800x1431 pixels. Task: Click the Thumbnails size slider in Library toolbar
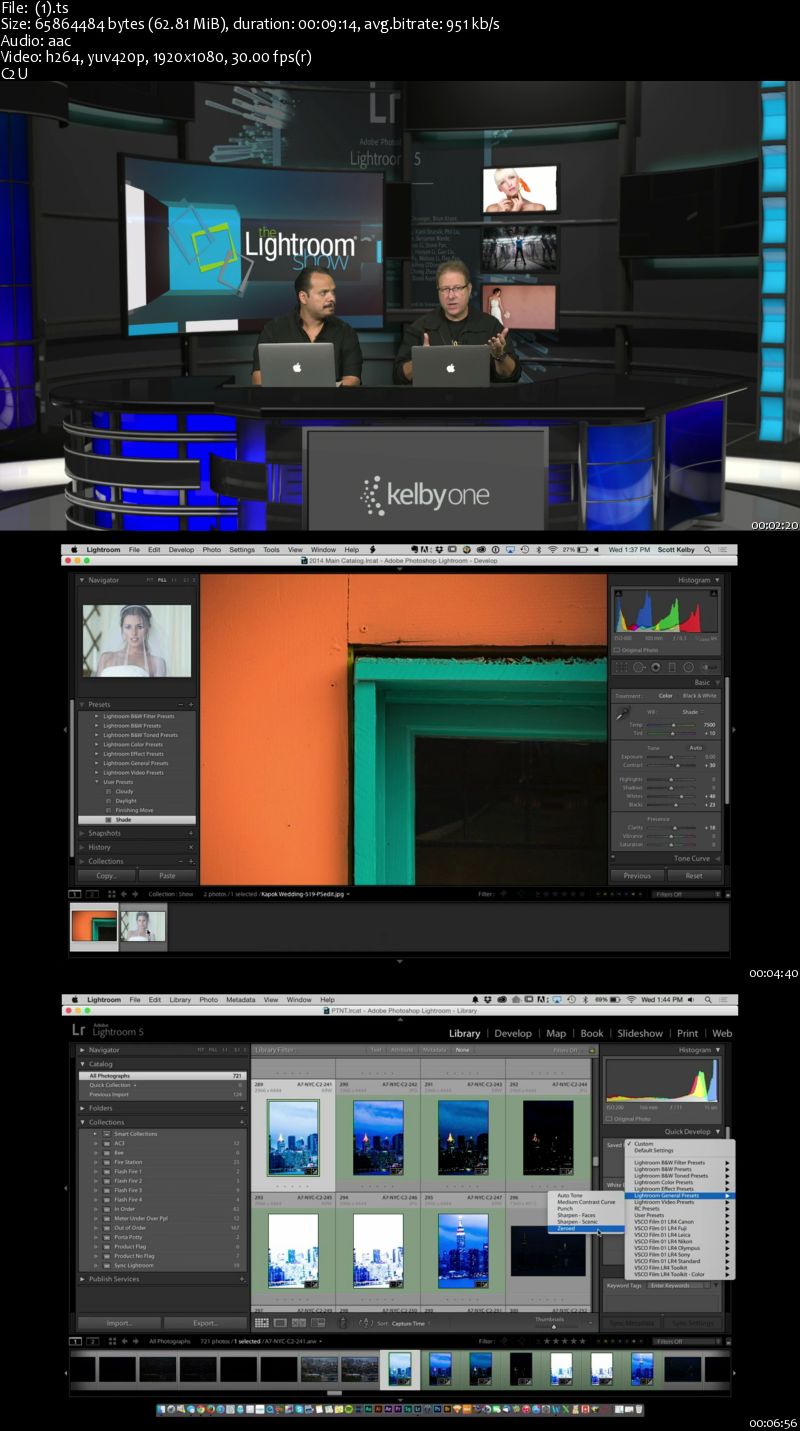coord(553,1327)
